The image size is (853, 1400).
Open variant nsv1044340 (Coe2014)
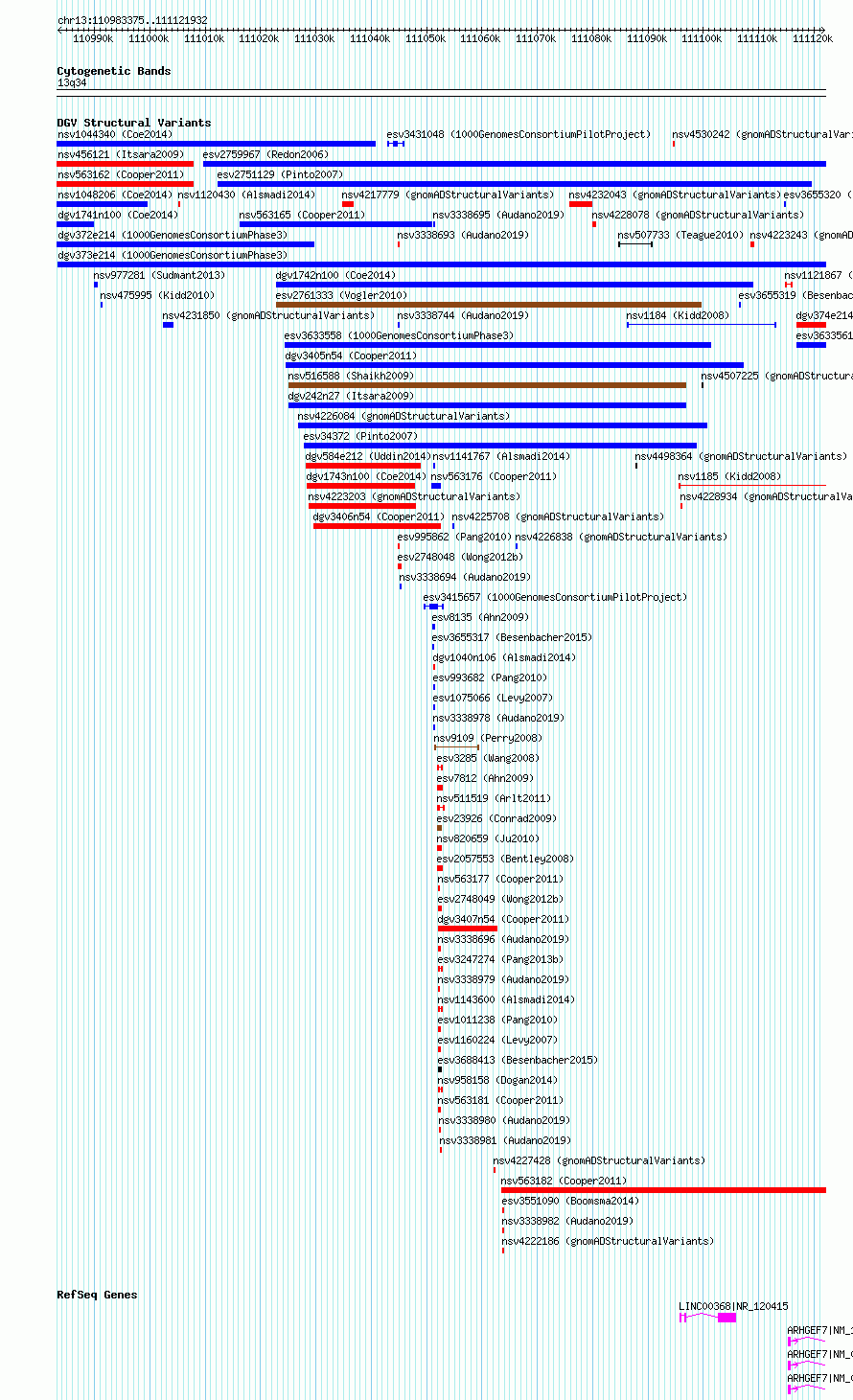(115, 134)
